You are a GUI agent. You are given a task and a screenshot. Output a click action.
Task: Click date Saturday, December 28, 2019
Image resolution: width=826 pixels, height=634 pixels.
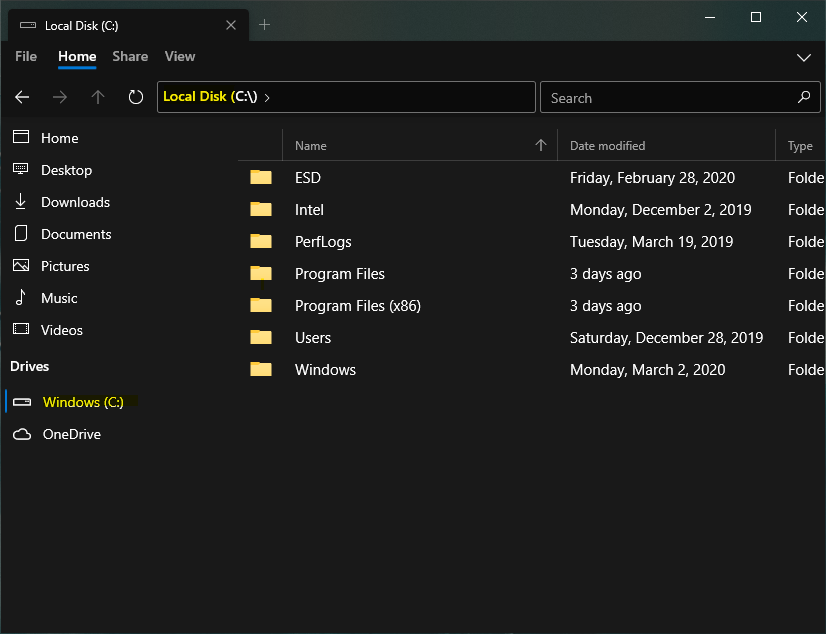point(666,338)
